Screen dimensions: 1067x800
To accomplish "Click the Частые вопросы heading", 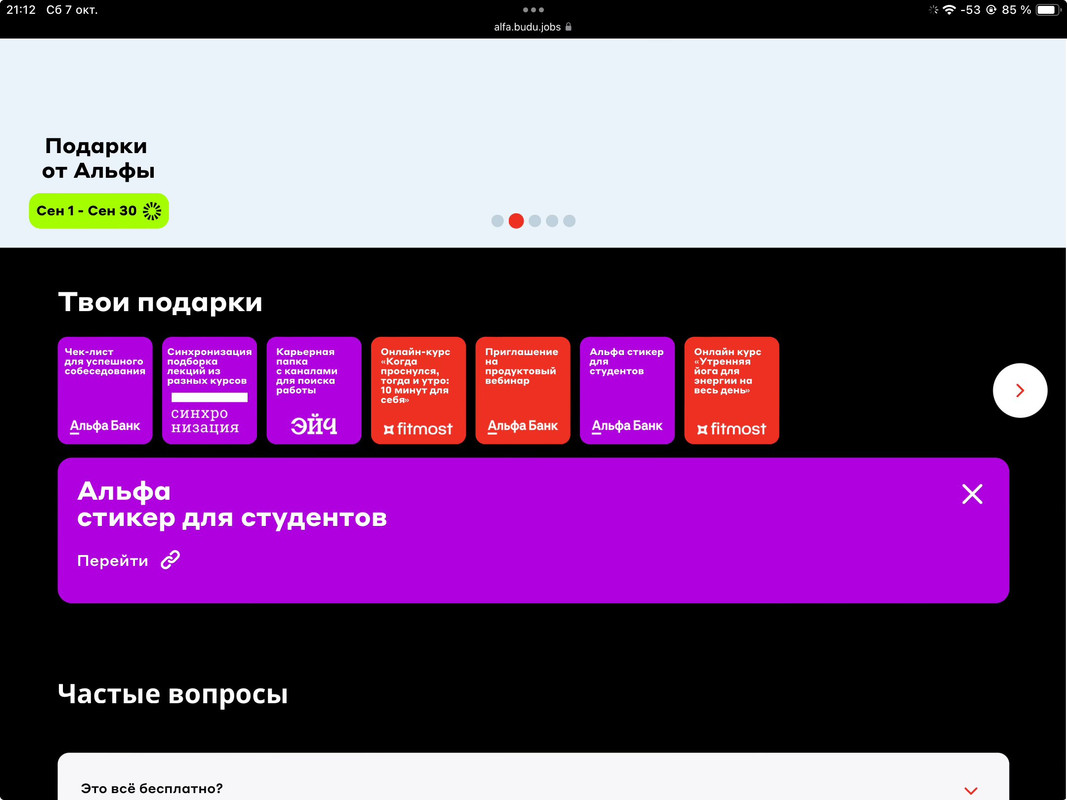I will coord(173,694).
